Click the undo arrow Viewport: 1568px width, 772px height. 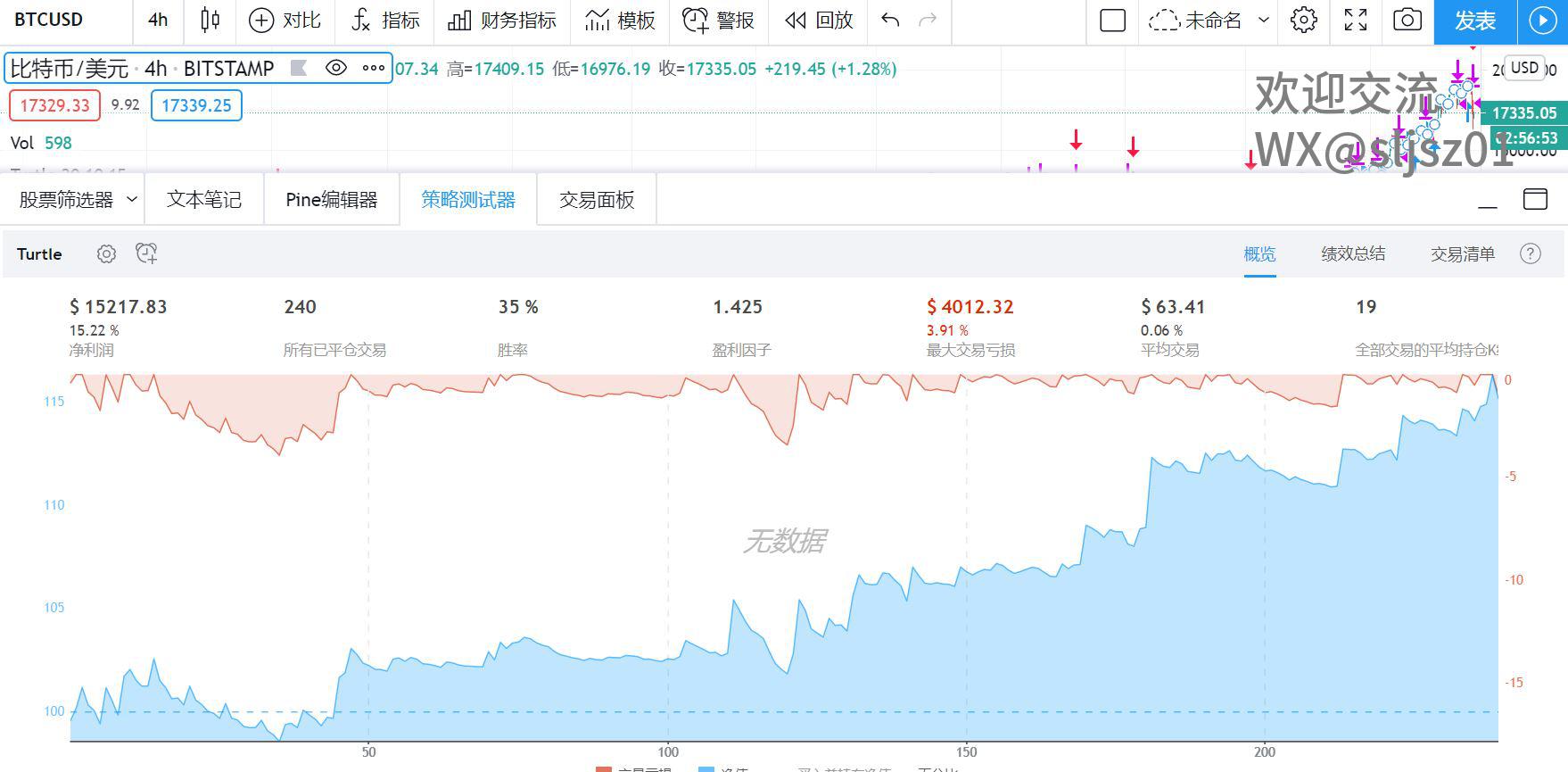[x=889, y=20]
